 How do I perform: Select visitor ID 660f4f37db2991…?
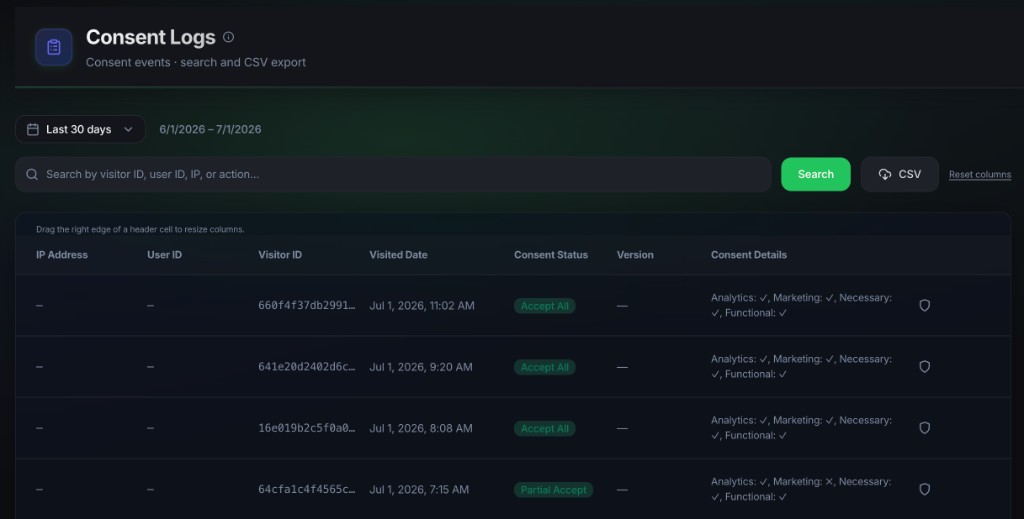[x=307, y=306]
